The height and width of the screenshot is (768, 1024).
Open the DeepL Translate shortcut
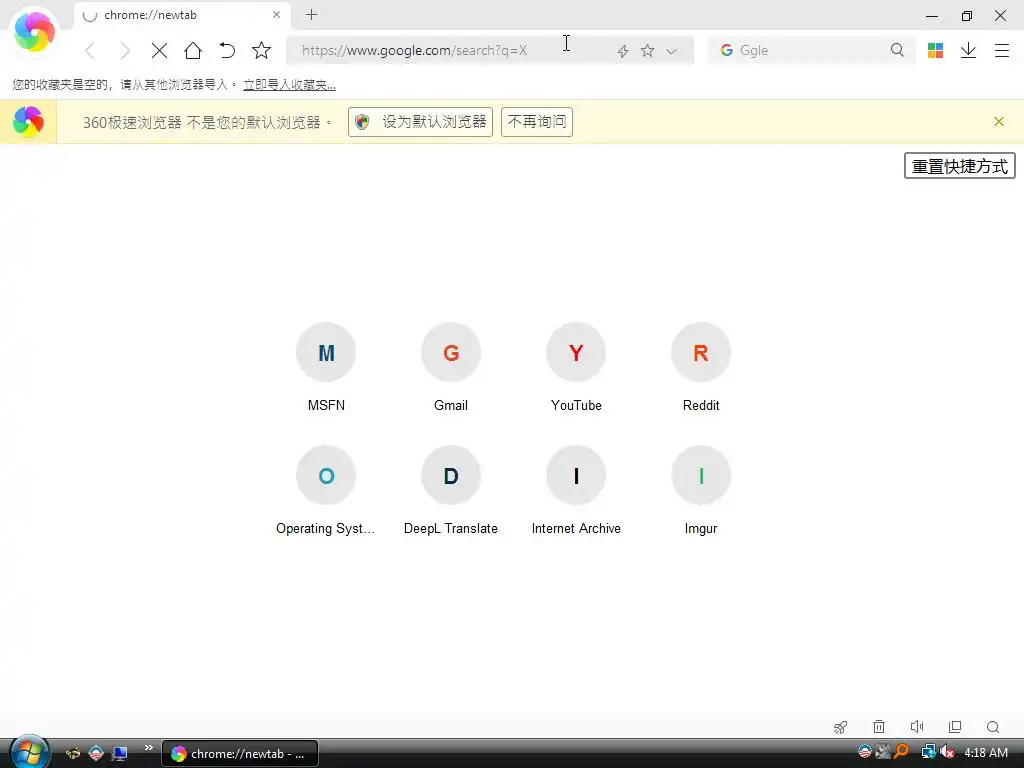pyautogui.click(x=451, y=490)
